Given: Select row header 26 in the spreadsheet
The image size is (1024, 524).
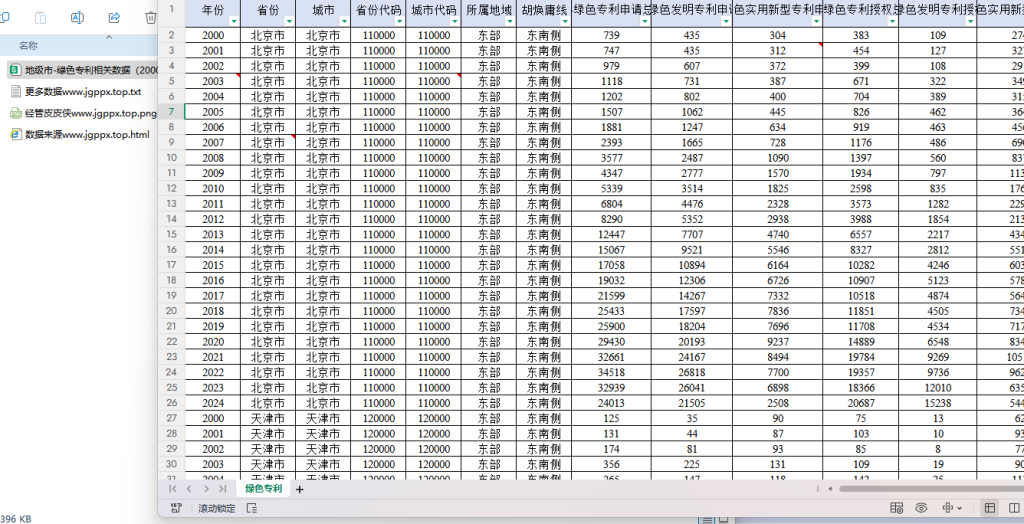Looking at the screenshot, I should coord(171,403).
